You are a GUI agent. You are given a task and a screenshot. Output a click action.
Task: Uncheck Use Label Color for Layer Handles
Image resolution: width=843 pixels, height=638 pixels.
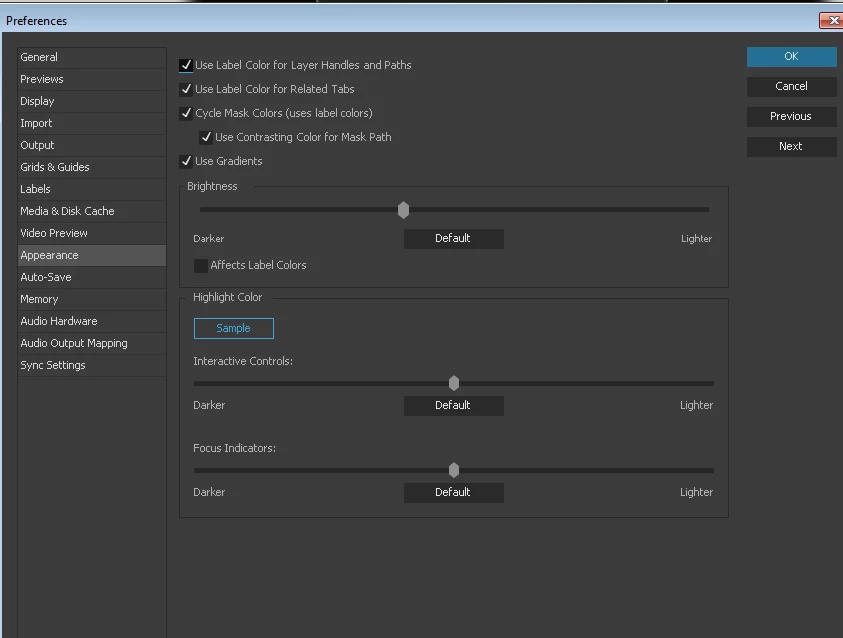[186, 65]
